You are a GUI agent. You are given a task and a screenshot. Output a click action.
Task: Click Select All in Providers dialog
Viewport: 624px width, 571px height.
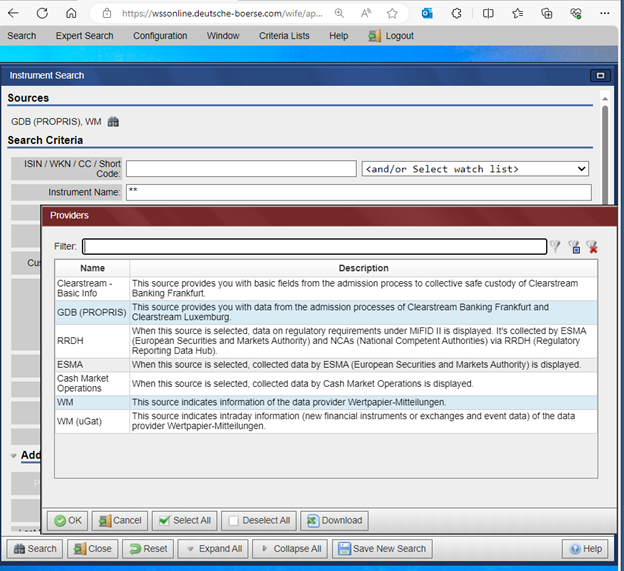click(x=184, y=520)
